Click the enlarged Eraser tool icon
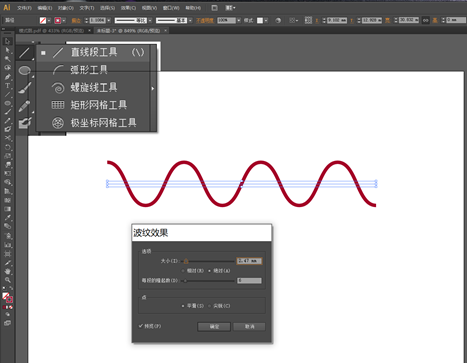The height and width of the screenshot is (363, 467). 25,123
